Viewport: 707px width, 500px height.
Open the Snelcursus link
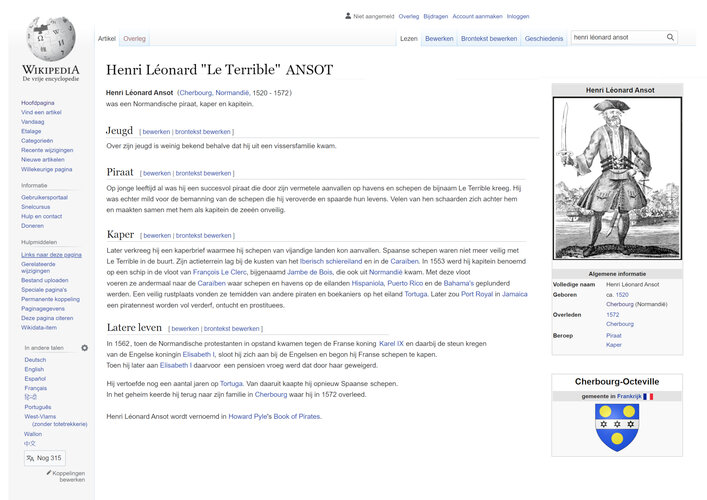tap(36, 207)
